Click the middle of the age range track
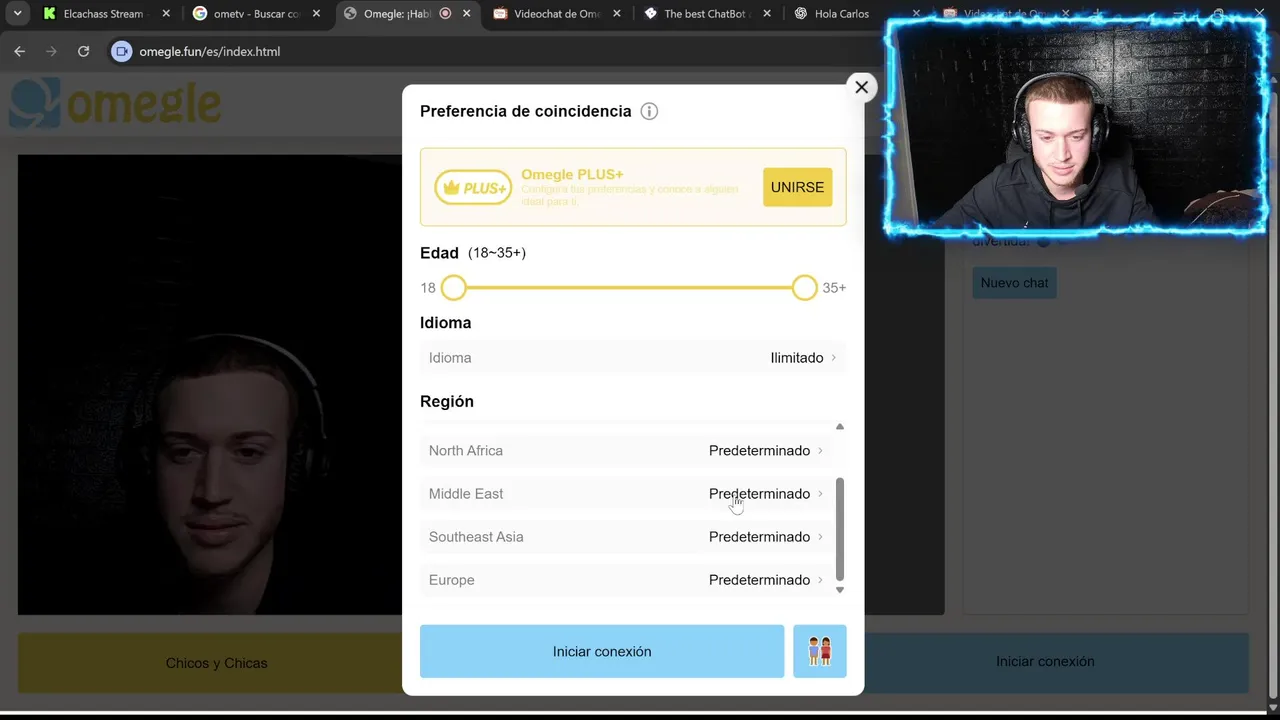This screenshot has width=1280, height=720. [629, 288]
